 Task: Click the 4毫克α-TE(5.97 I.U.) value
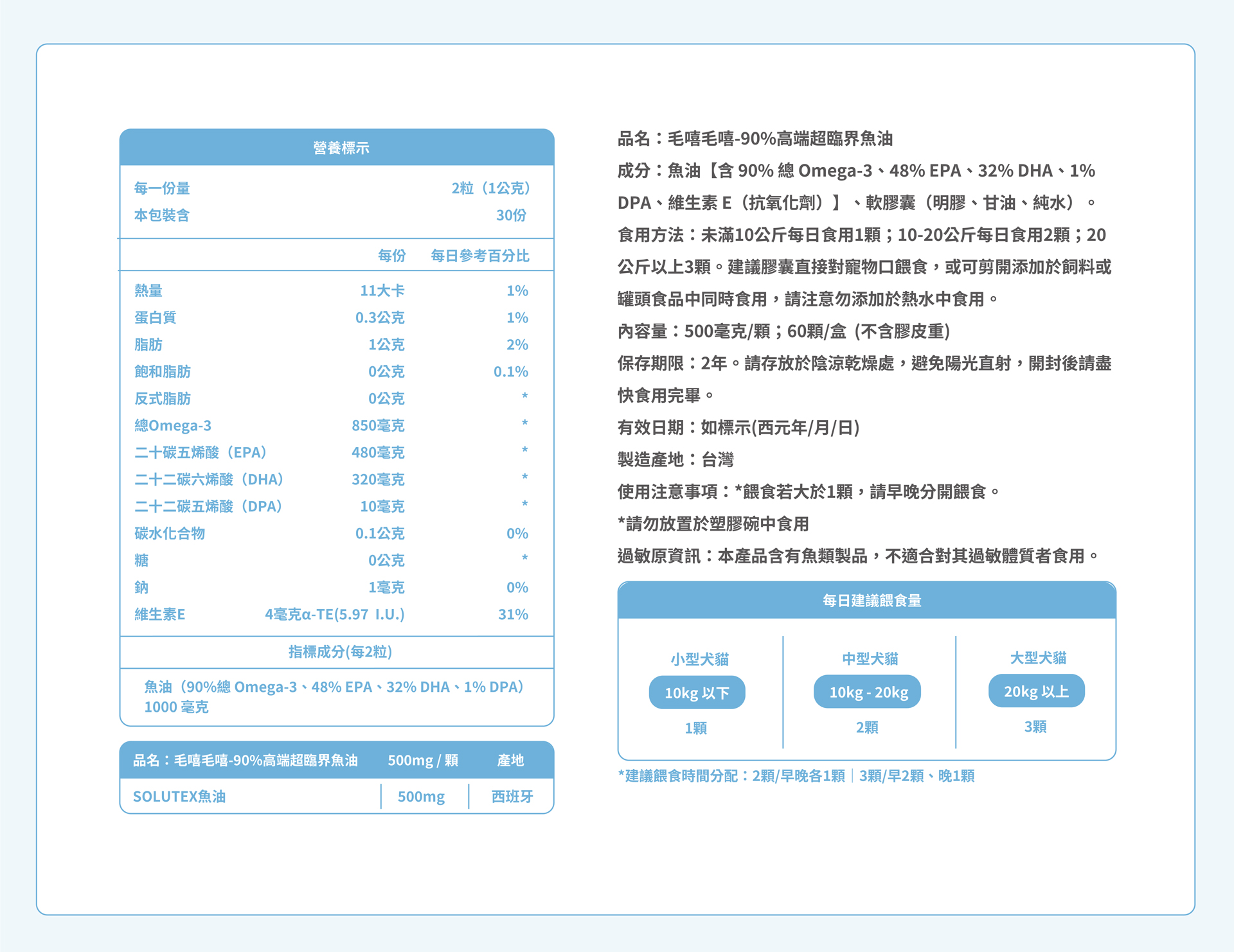click(x=335, y=614)
